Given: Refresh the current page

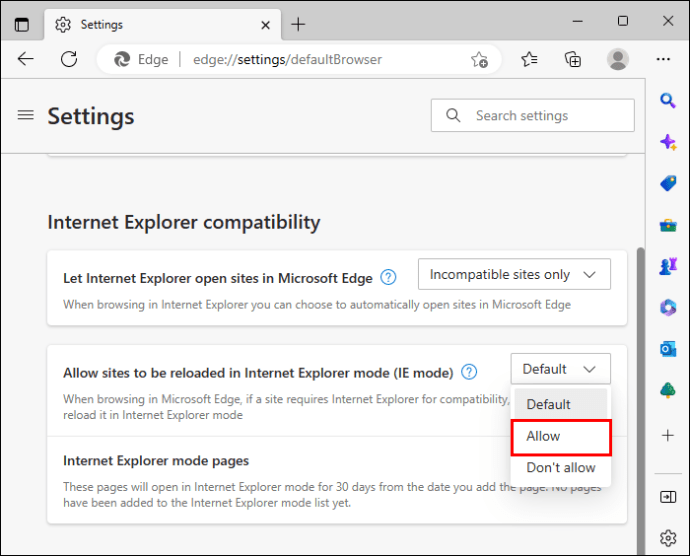Looking at the screenshot, I should click(x=69, y=59).
